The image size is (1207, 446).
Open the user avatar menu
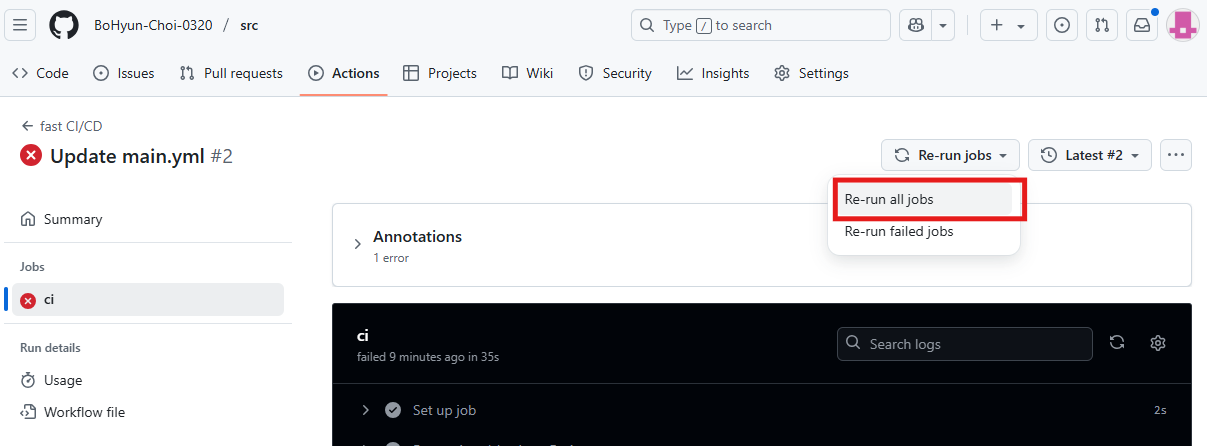pyautogui.click(x=1183, y=25)
